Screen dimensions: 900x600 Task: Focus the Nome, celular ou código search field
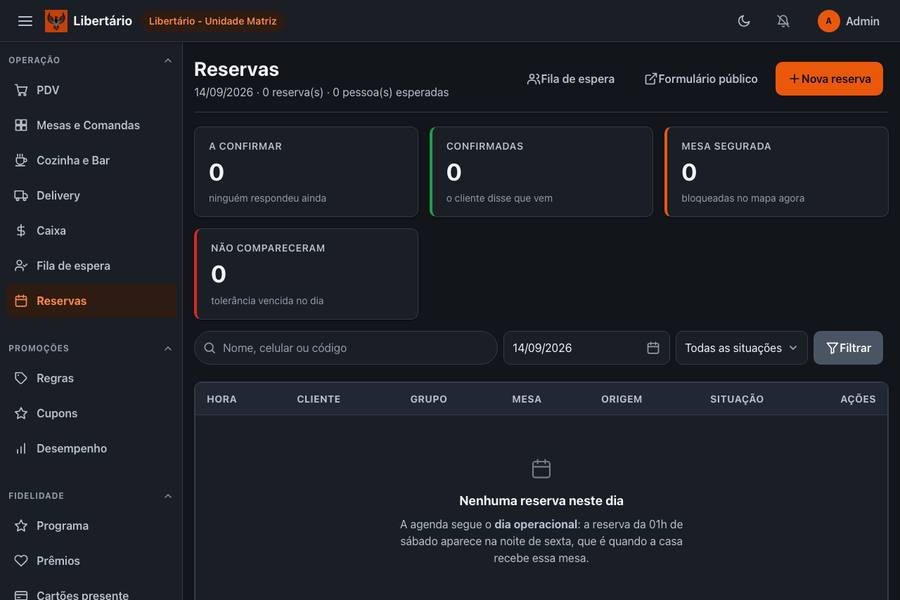pyautogui.click(x=346, y=348)
